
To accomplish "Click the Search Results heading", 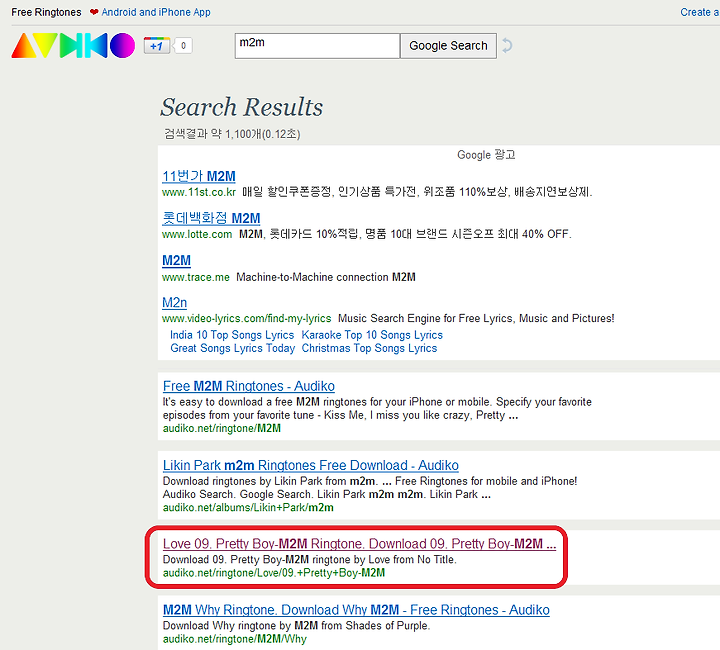I will pos(242,107).
